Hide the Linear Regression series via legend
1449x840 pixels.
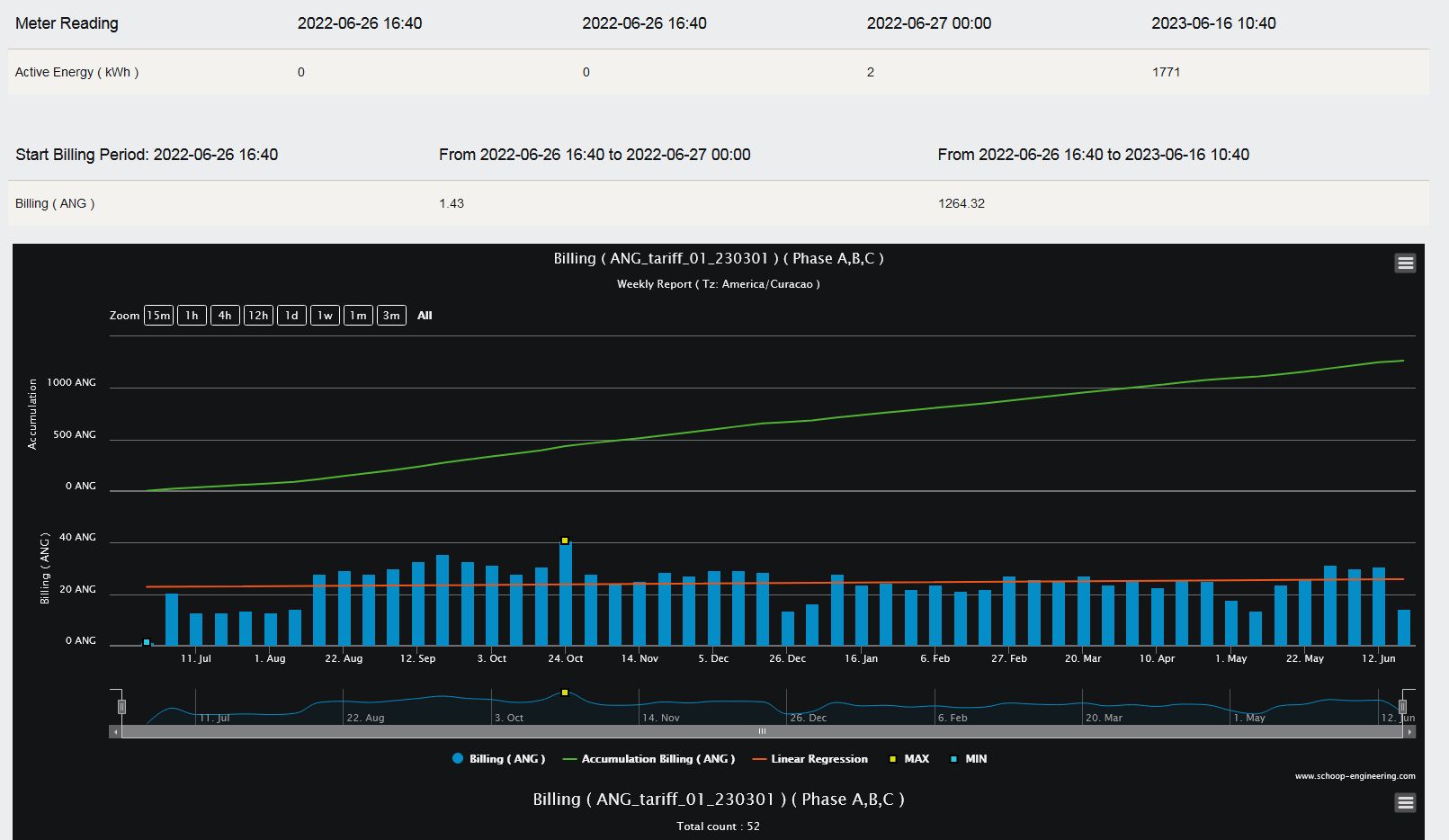tap(809, 759)
